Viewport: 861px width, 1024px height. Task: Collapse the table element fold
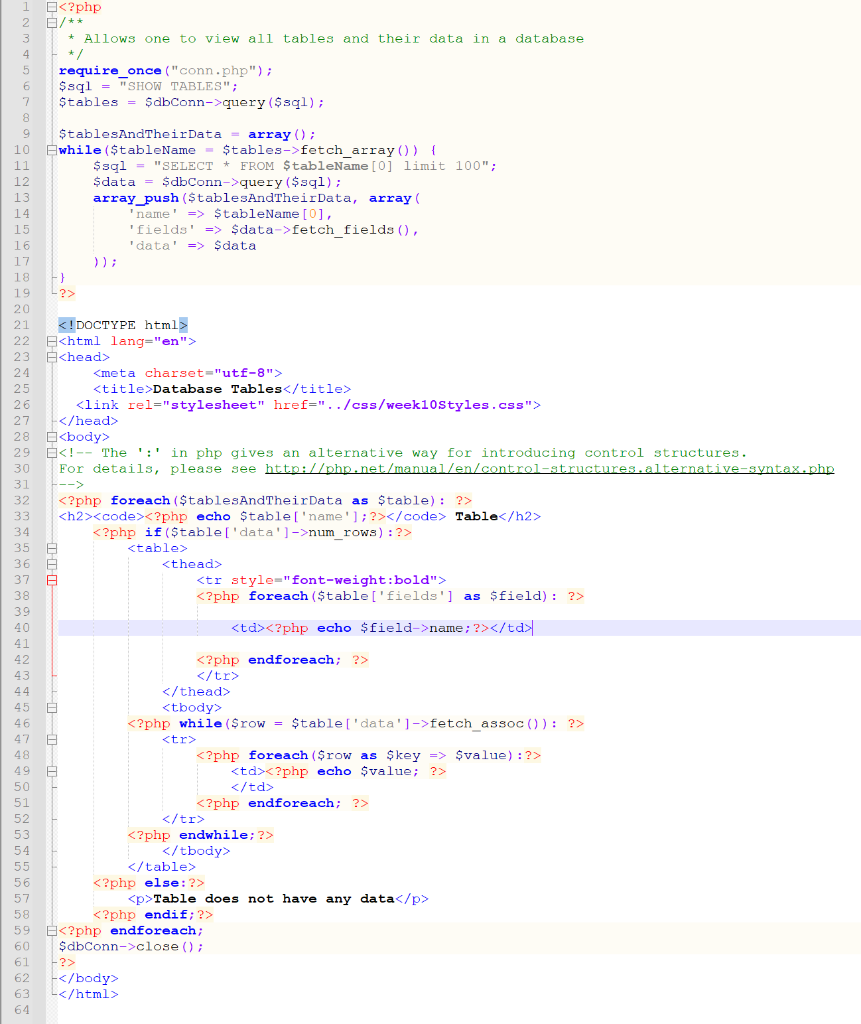point(52,548)
